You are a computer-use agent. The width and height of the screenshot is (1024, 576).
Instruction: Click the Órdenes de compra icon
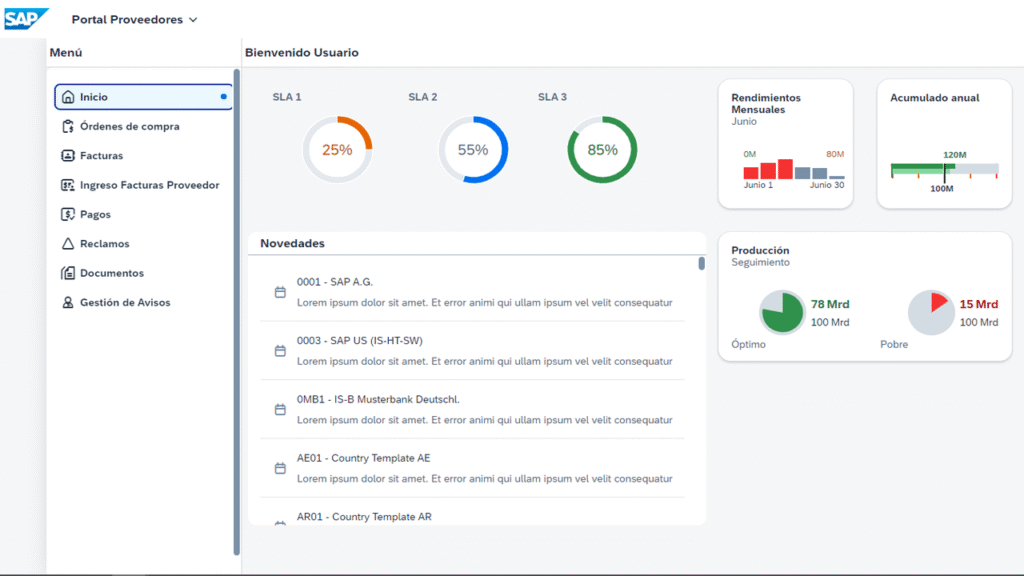pyautogui.click(x=68, y=127)
